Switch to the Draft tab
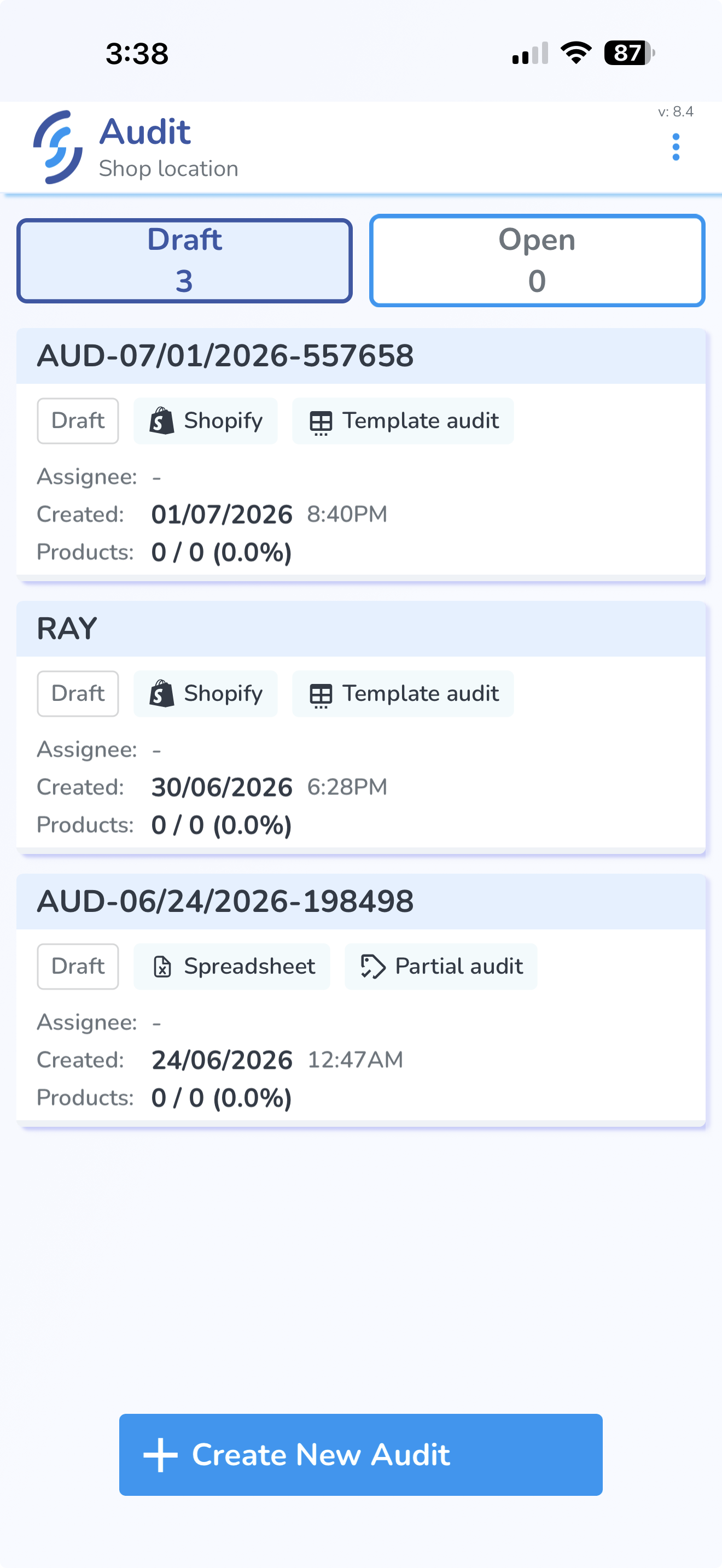This screenshot has height=1568, width=722. point(184,261)
